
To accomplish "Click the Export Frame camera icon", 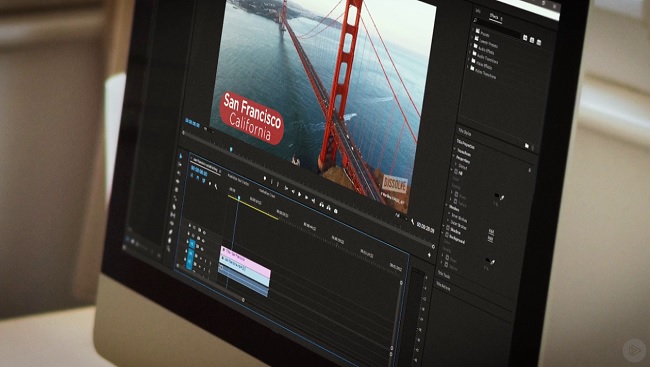I will [x=335, y=211].
